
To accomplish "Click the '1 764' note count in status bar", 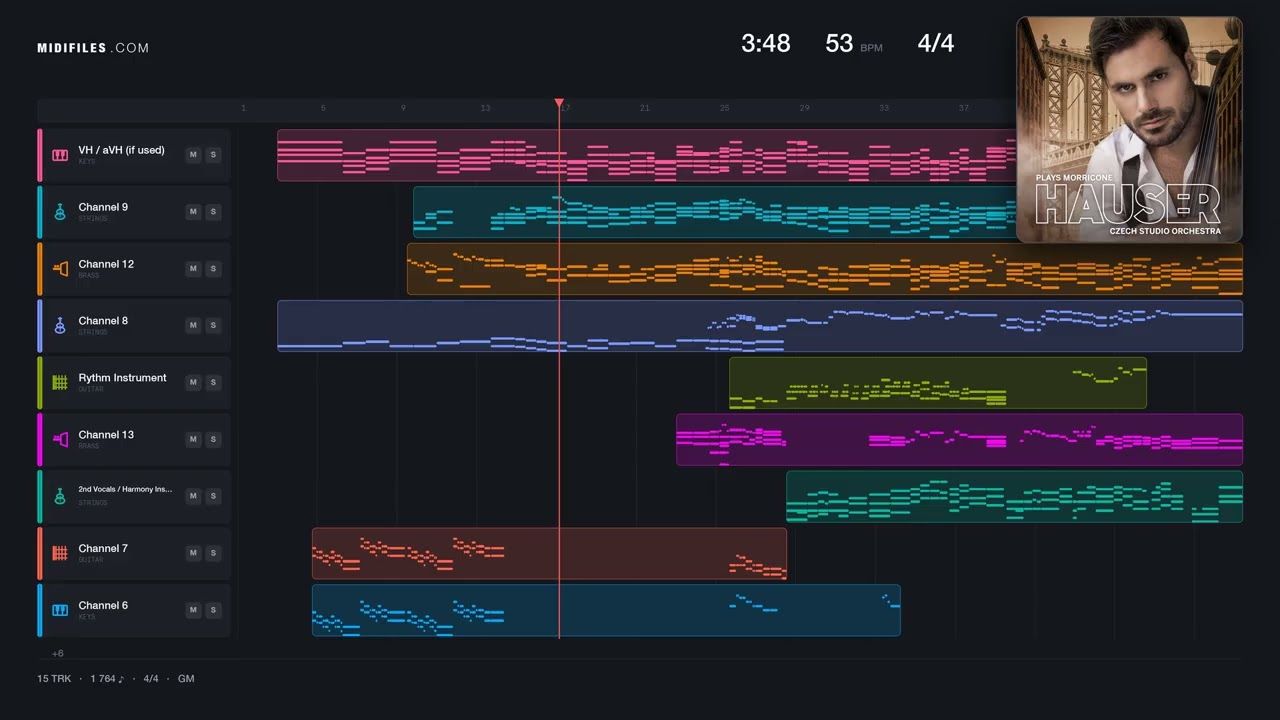I will pos(108,679).
